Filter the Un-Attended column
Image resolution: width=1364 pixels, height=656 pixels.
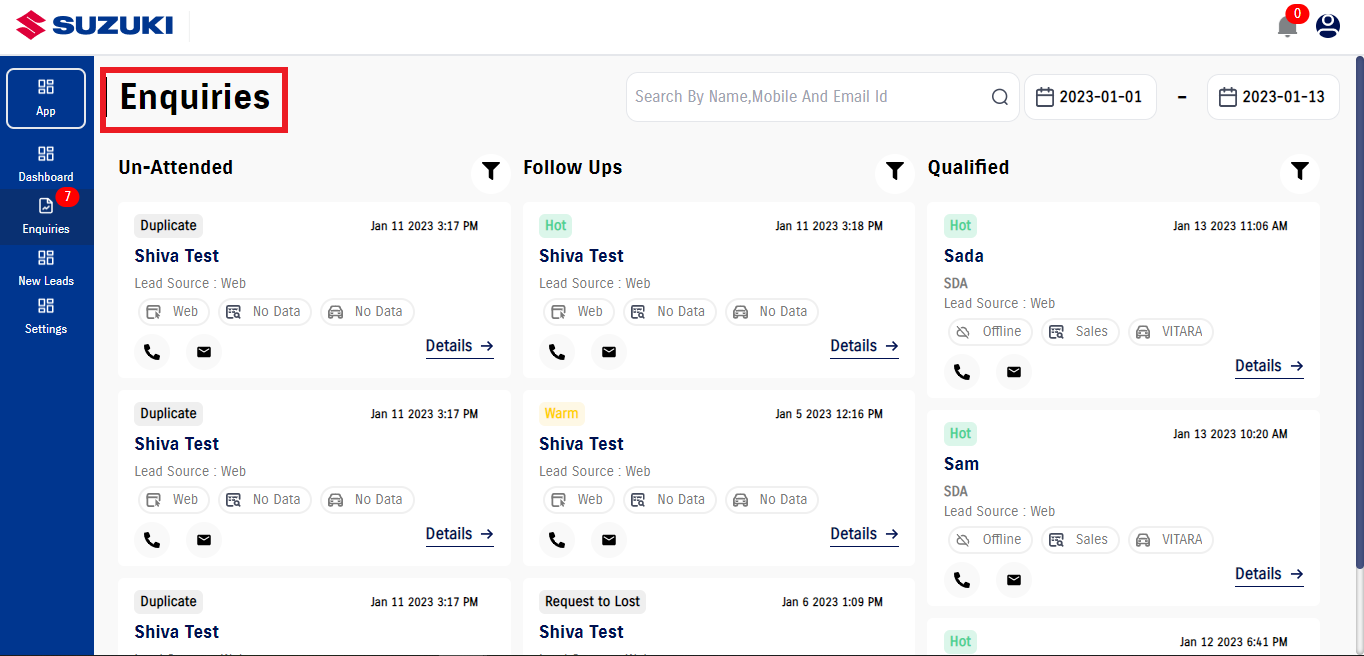point(491,171)
